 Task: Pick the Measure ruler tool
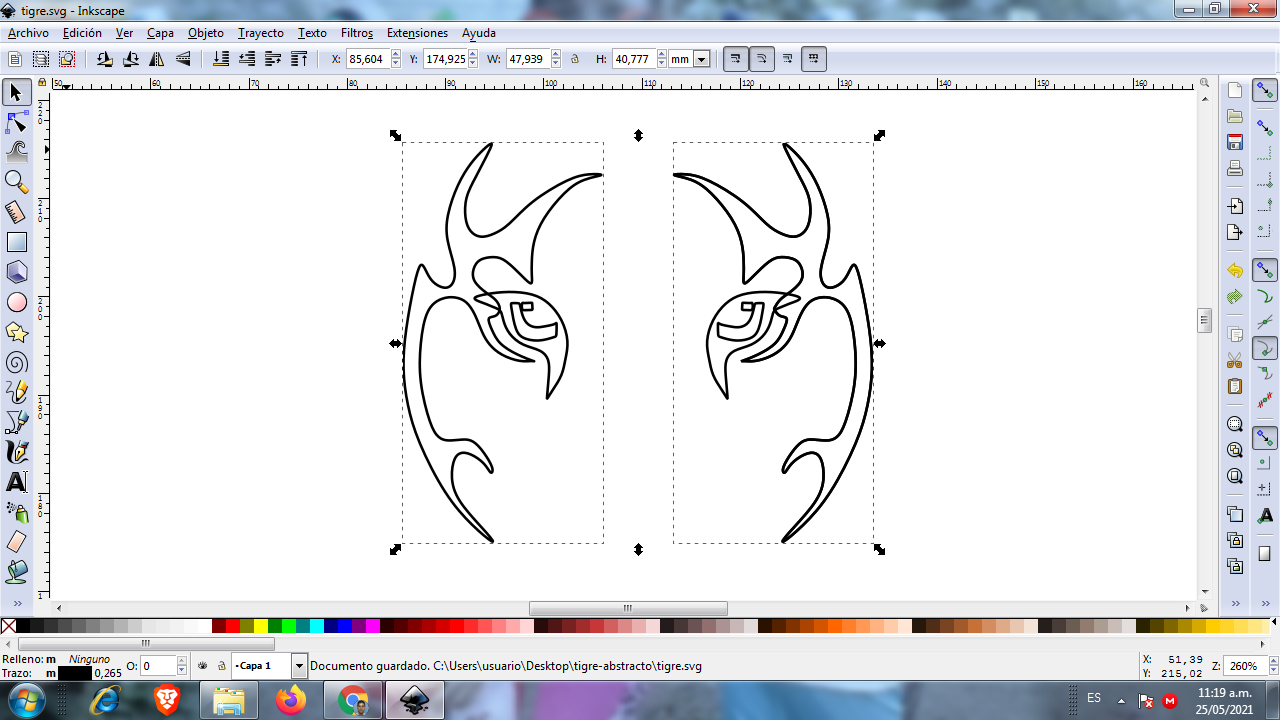[x=16, y=212]
